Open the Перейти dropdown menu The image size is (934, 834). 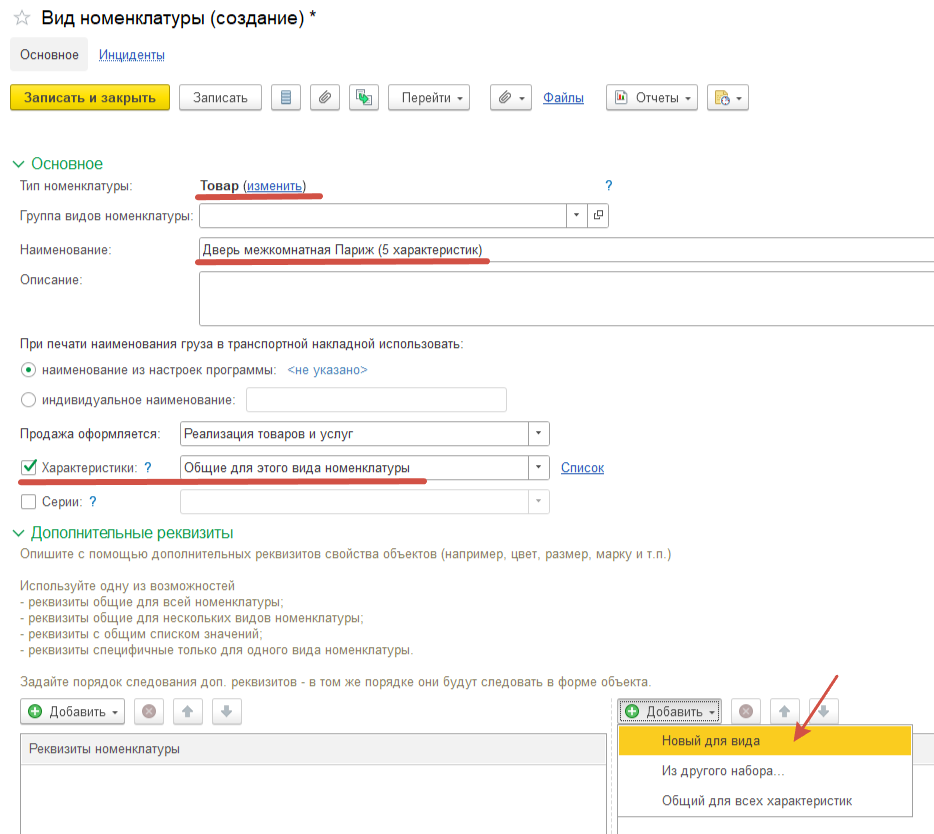point(429,98)
